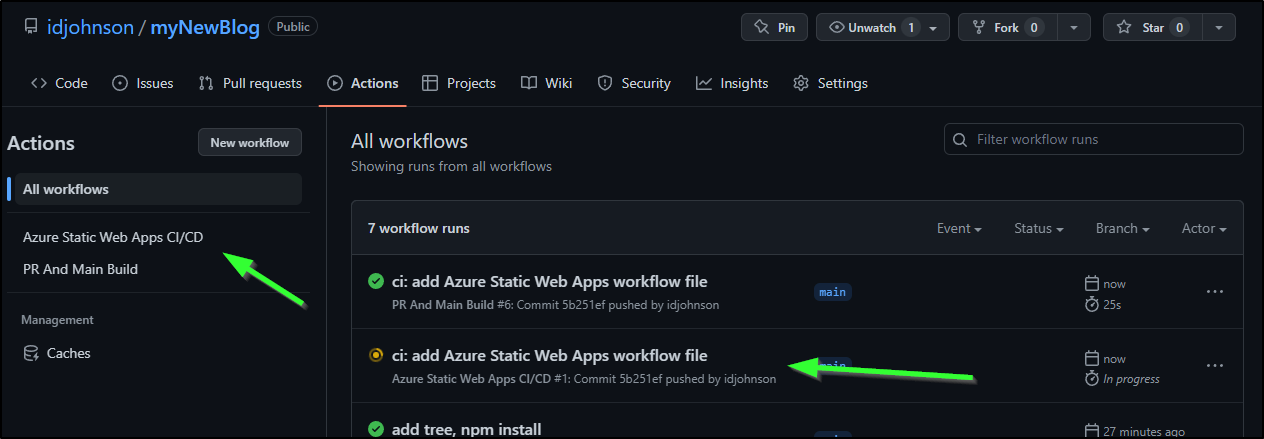1264x439 pixels.
Task: Open the Pull requests tab
Action: [250, 83]
